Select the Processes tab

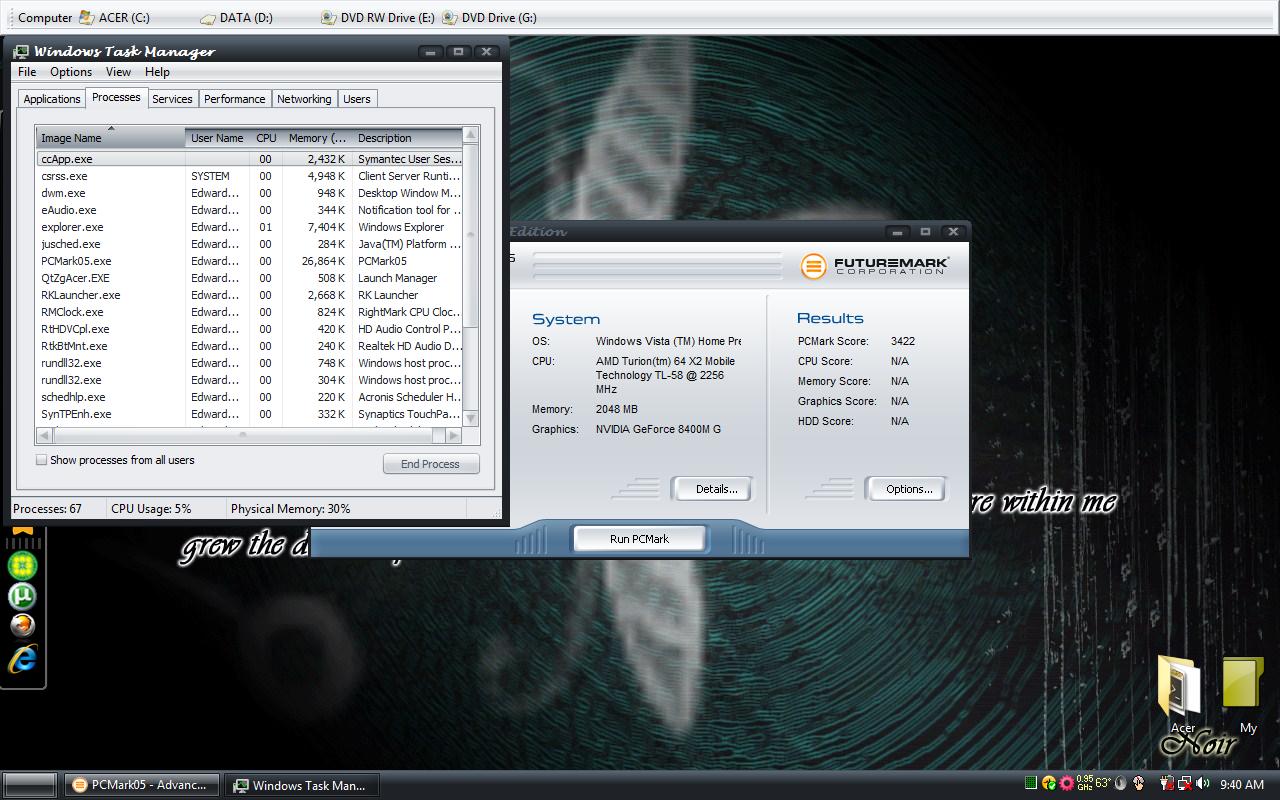coord(116,97)
